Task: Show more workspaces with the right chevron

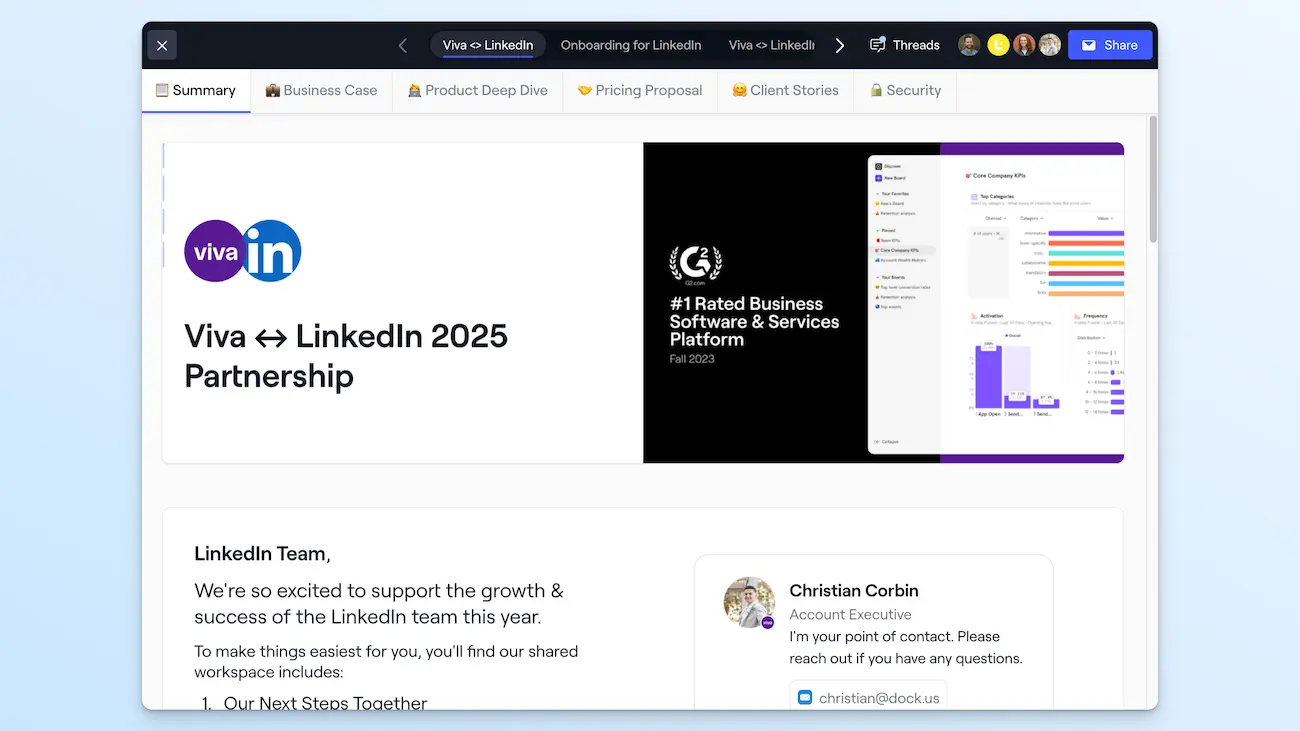Action: click(840, 45)
